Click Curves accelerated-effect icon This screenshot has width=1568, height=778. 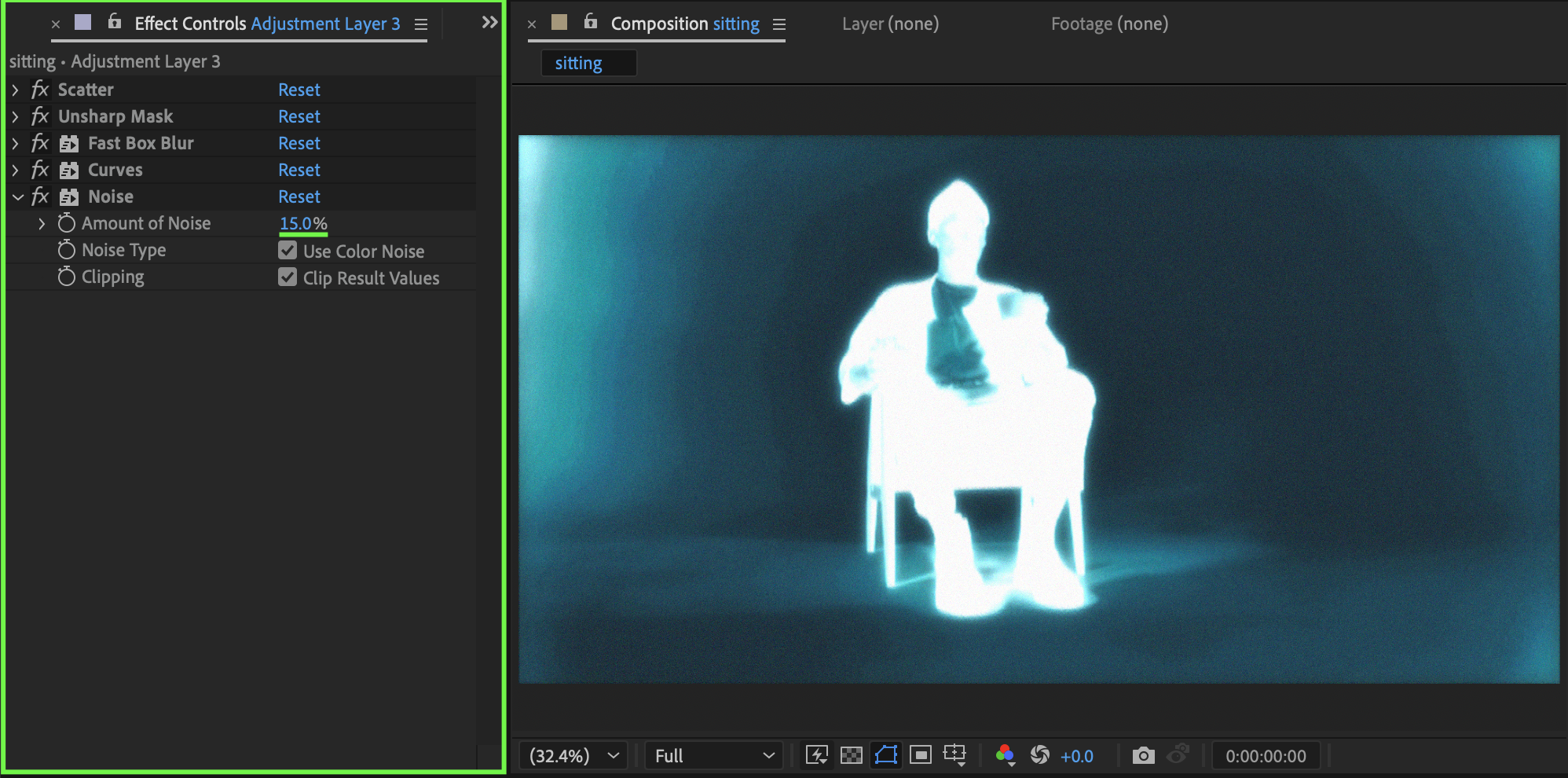pos(69,171)
